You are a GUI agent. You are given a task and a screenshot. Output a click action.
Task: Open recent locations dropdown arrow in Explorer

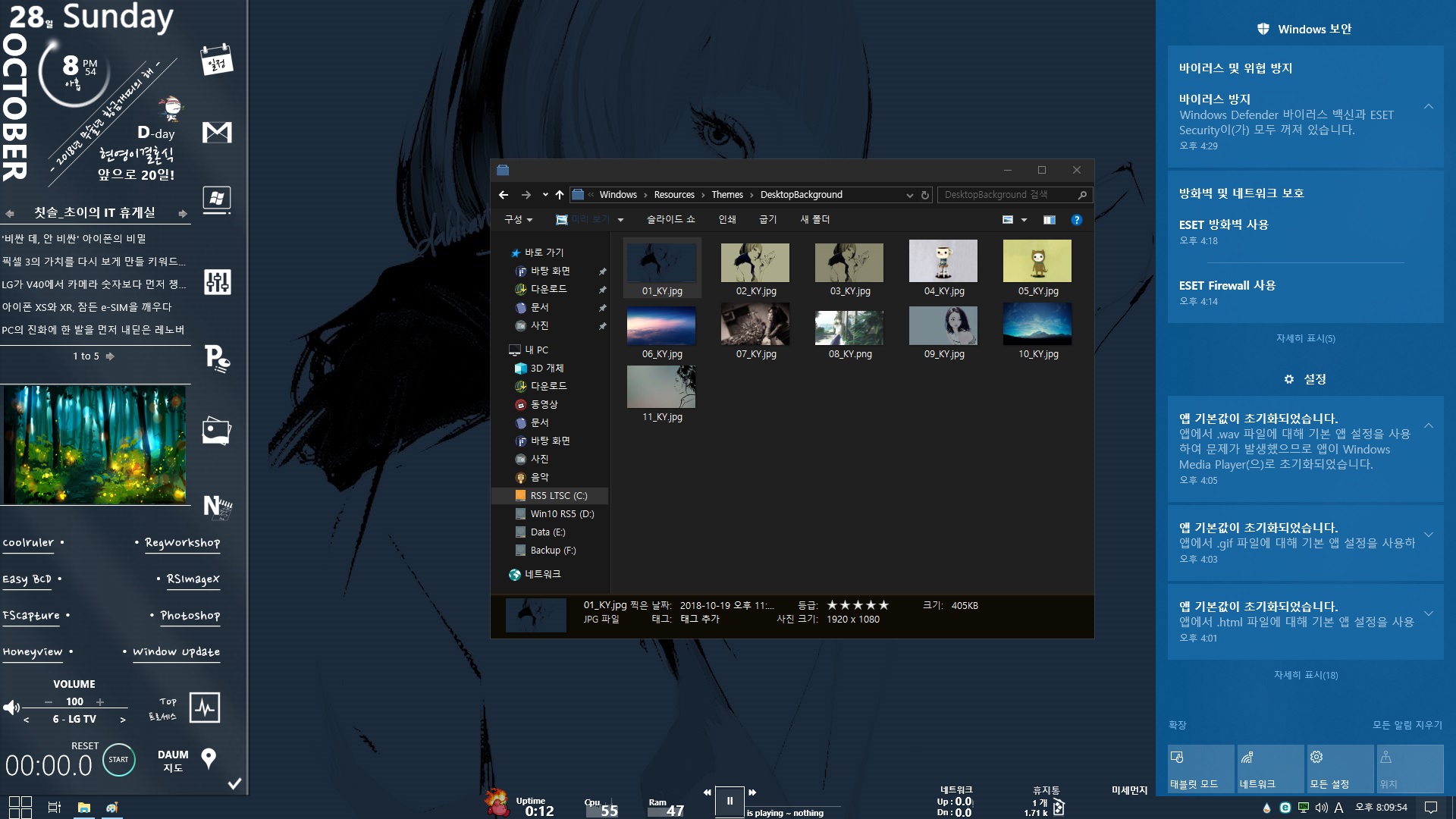(545, 195)
